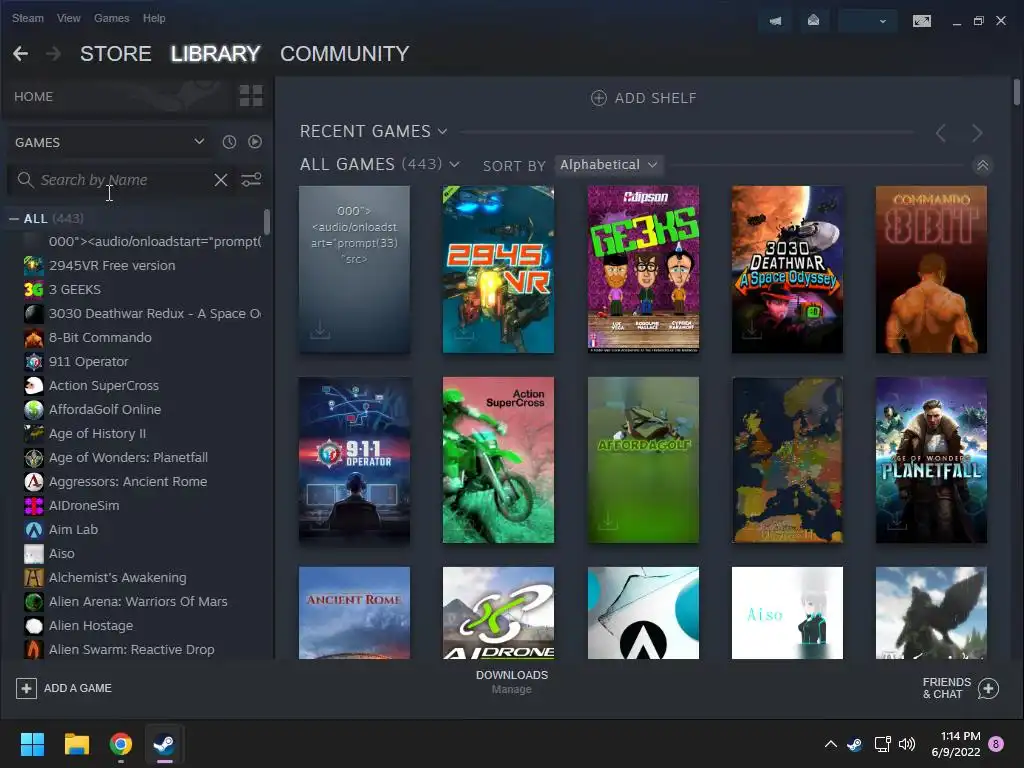
Task: Open All Games shelf dropdown
Action: (455, 164)
